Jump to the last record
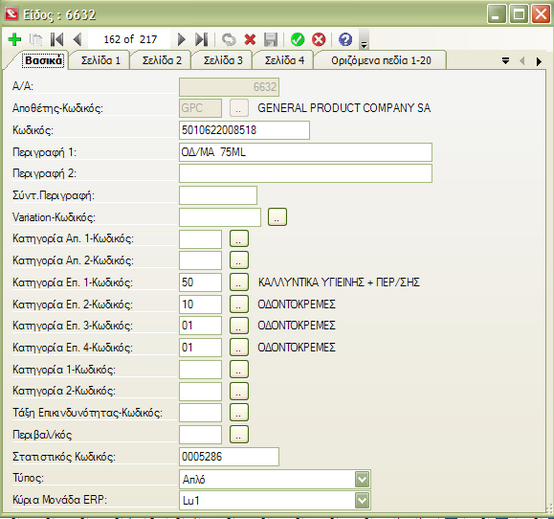 point(202,39)
